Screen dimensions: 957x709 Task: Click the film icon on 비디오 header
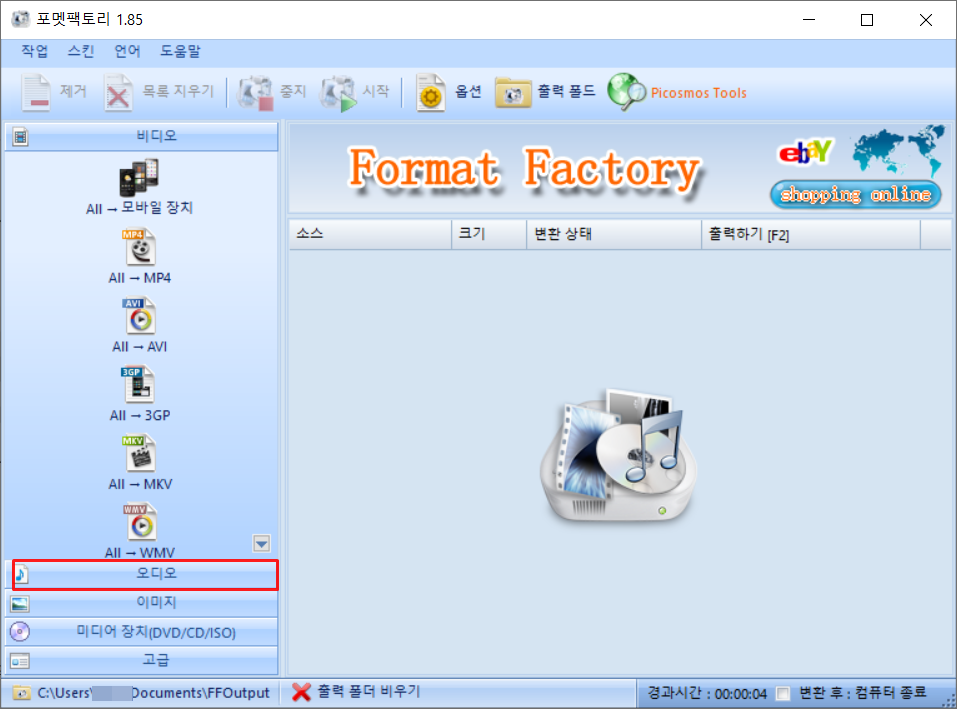pos(20,137)
